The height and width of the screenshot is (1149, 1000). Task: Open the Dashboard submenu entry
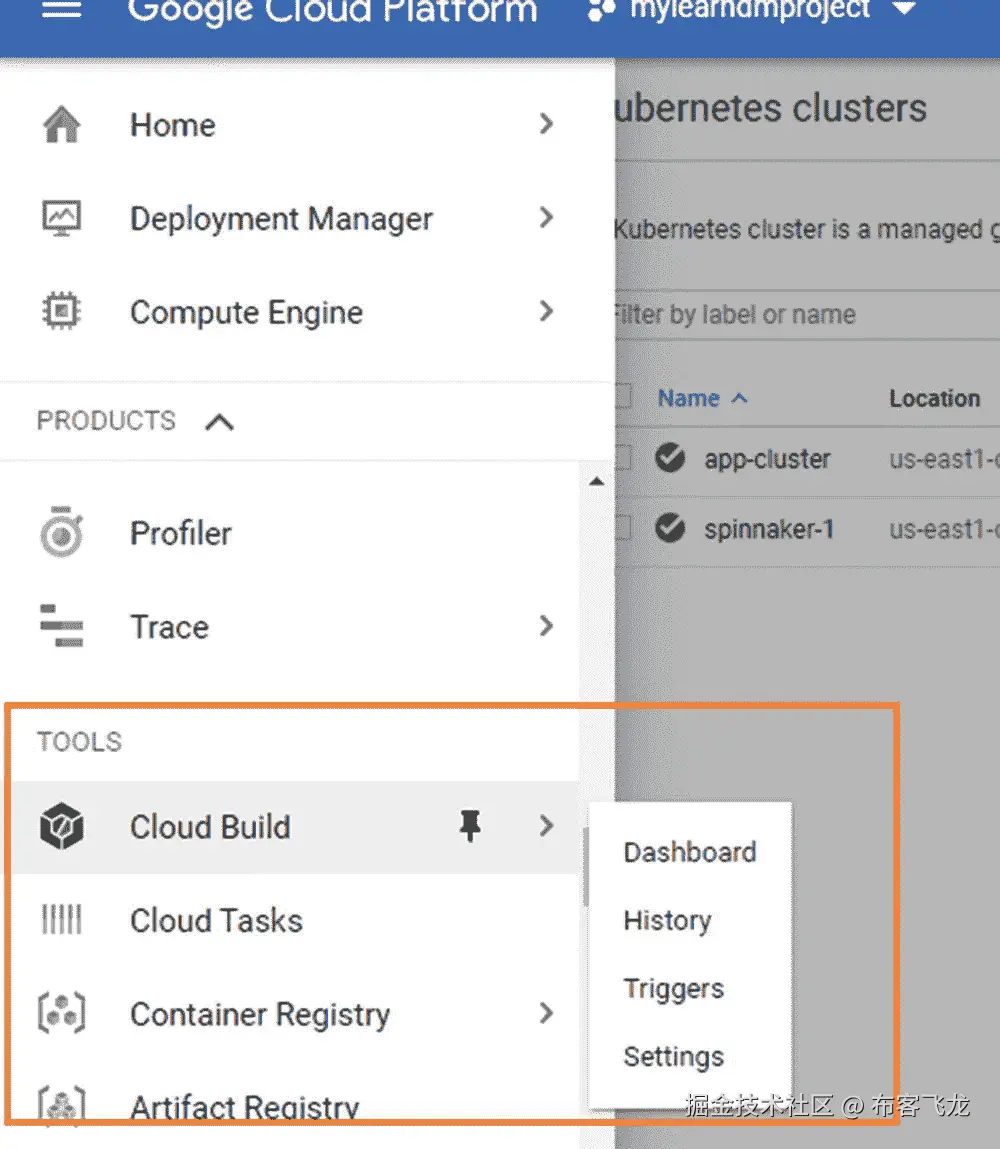pos(689,852)
